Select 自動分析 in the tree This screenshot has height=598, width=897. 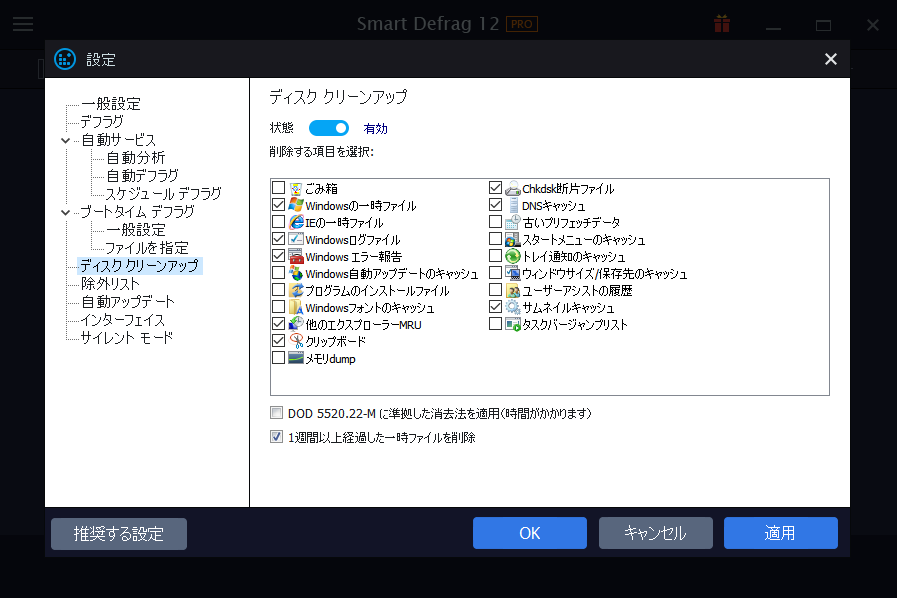tap(136, 158)
